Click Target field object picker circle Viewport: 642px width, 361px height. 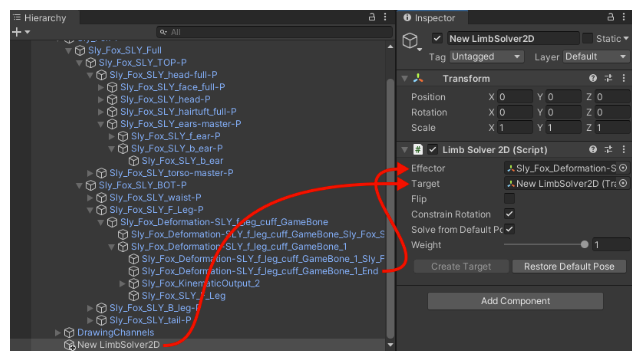[623, 183]
